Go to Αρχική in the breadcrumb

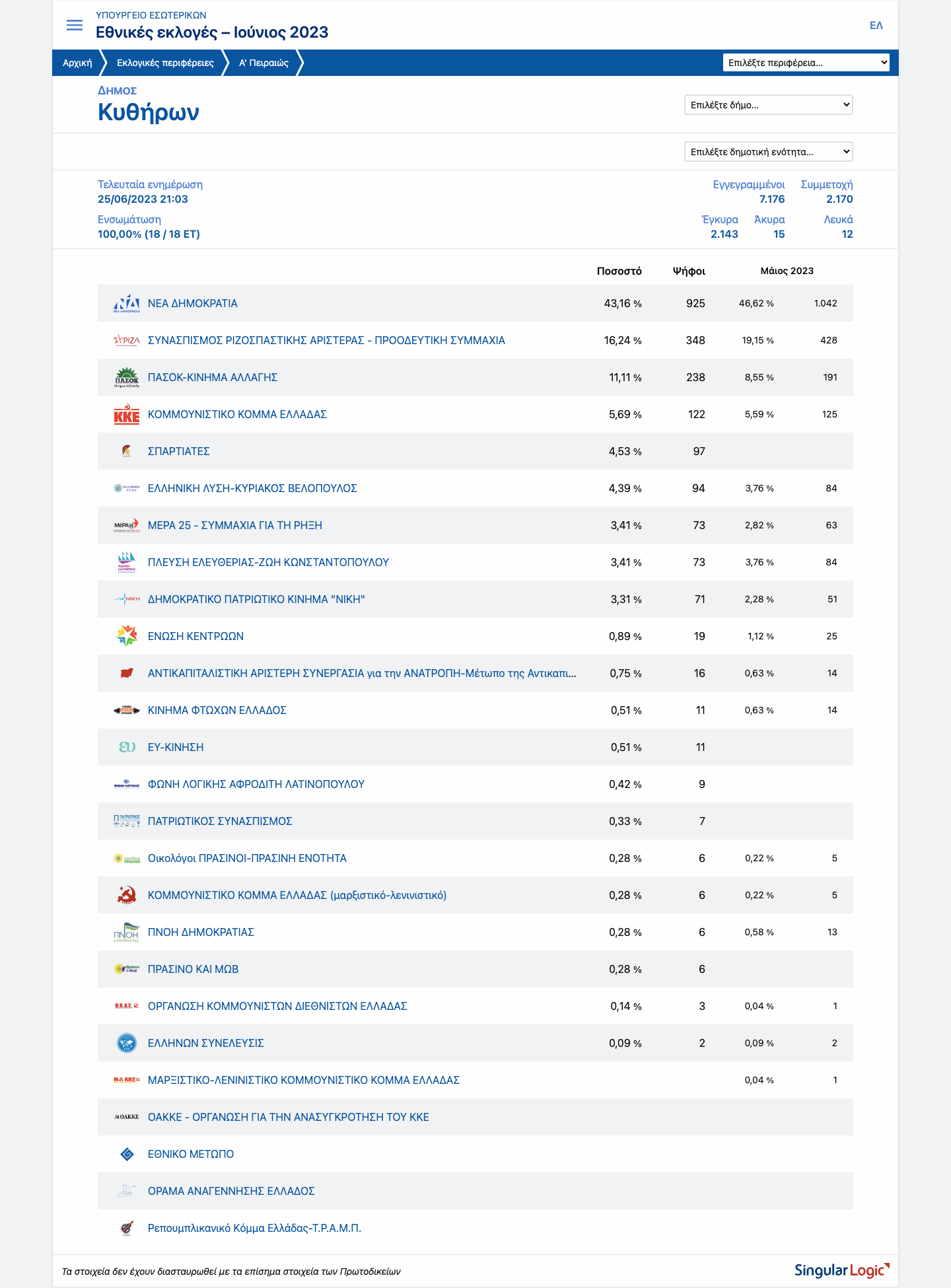coord(77,63)
